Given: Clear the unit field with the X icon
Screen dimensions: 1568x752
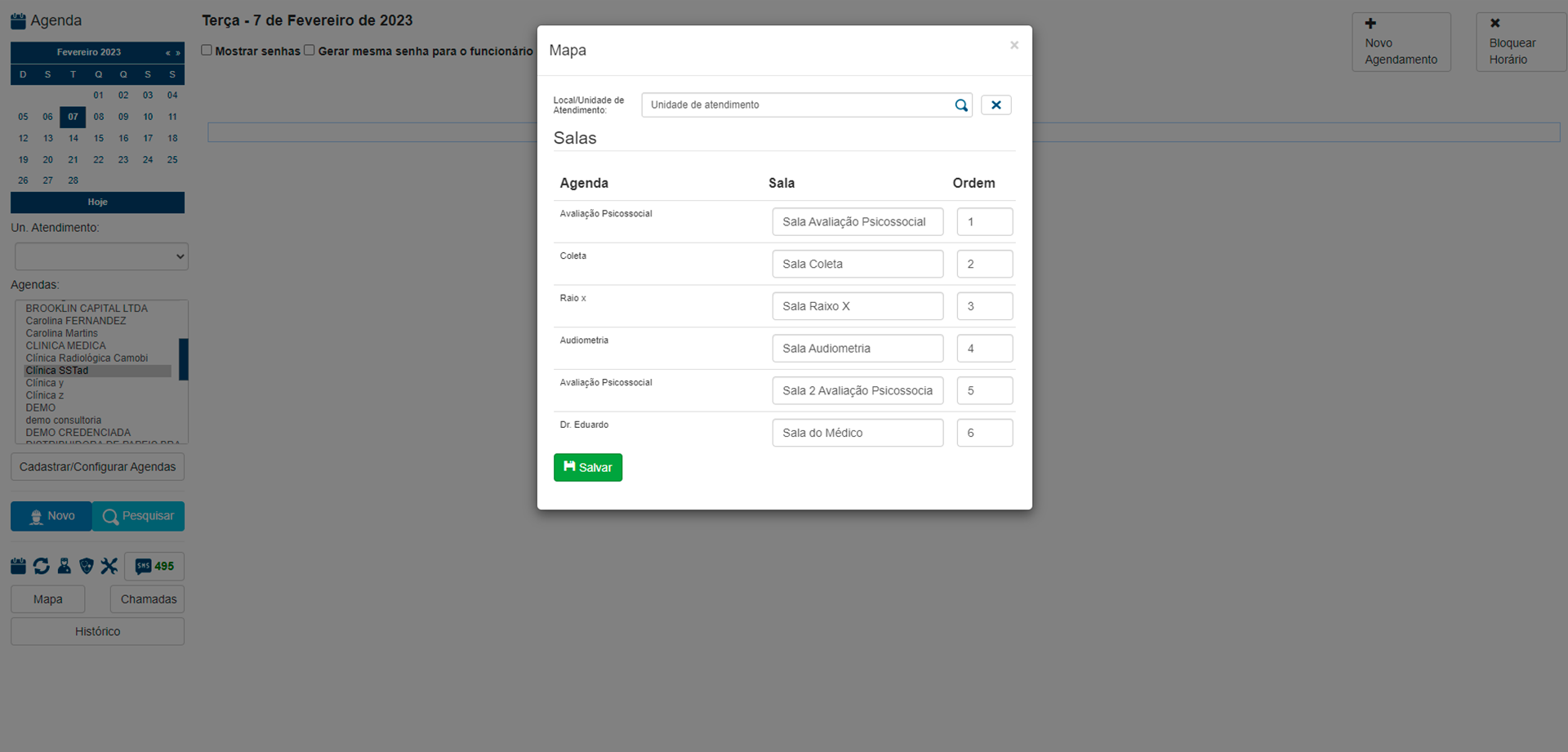Looking at the screenshot, I should [996, 105].
